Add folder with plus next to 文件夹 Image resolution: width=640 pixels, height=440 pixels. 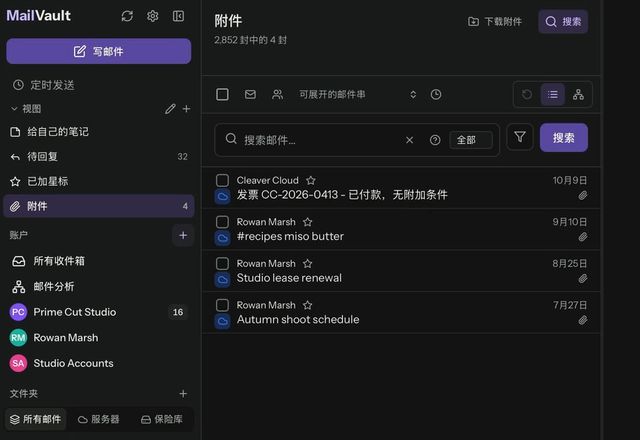click(x=183, y=393)
